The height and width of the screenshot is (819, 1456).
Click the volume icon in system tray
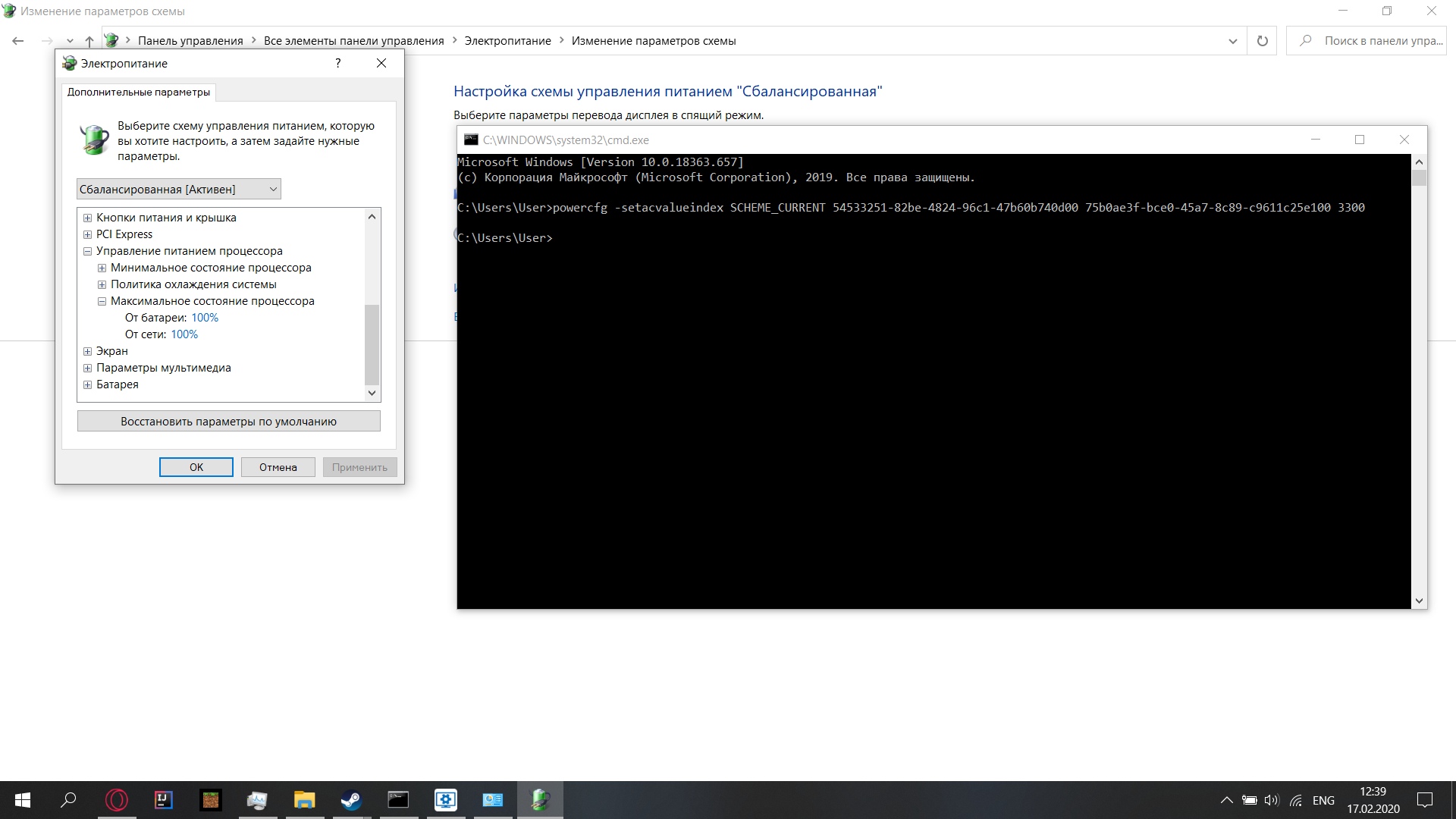tap(1272, 800)
